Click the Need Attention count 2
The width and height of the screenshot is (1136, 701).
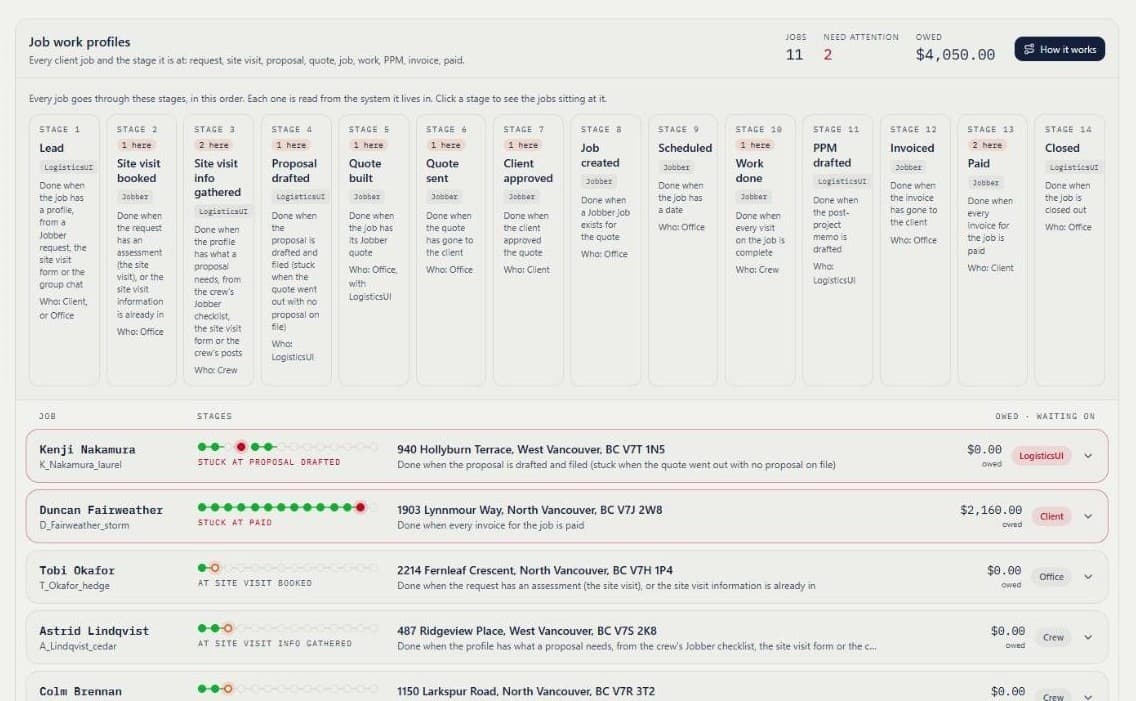pyautogui.click(x=827, y=54)
